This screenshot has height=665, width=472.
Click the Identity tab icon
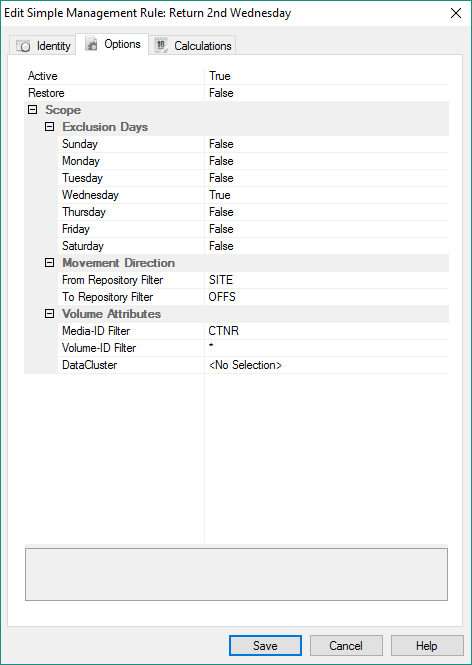23,46
